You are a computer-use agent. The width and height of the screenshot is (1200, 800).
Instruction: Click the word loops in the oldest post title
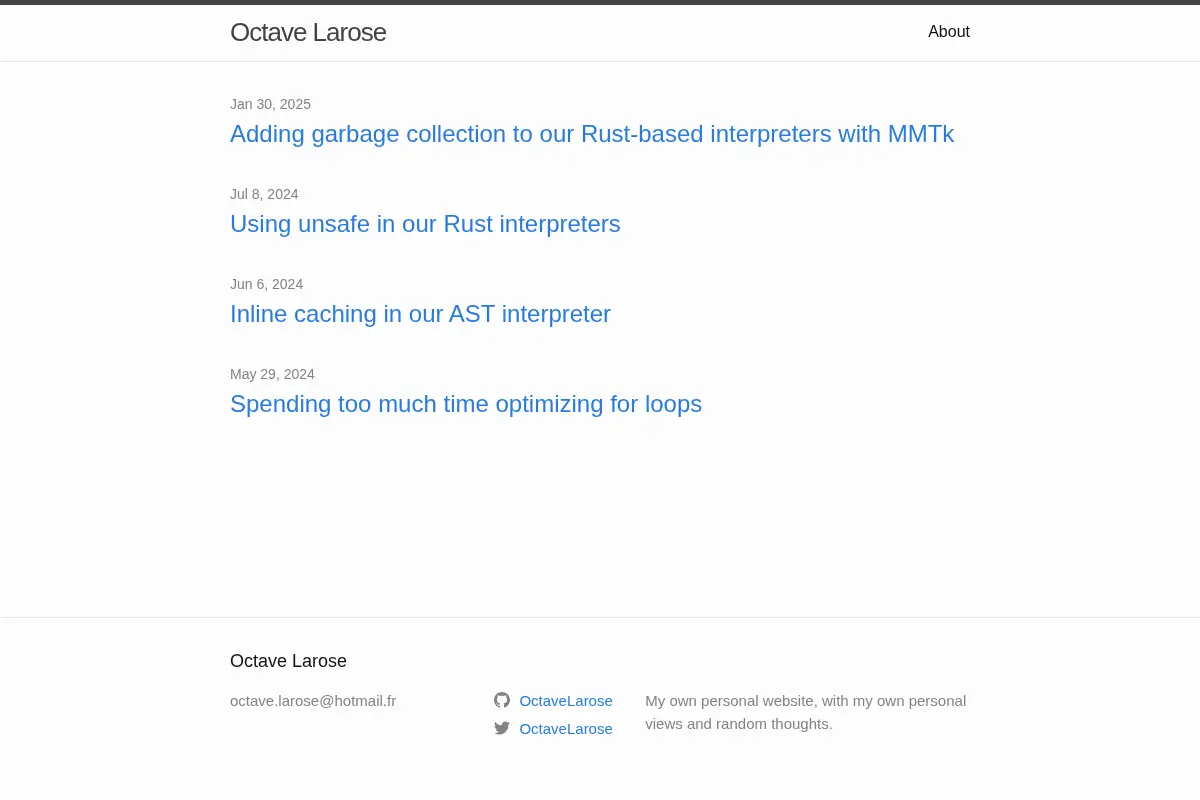pos(673,404)
